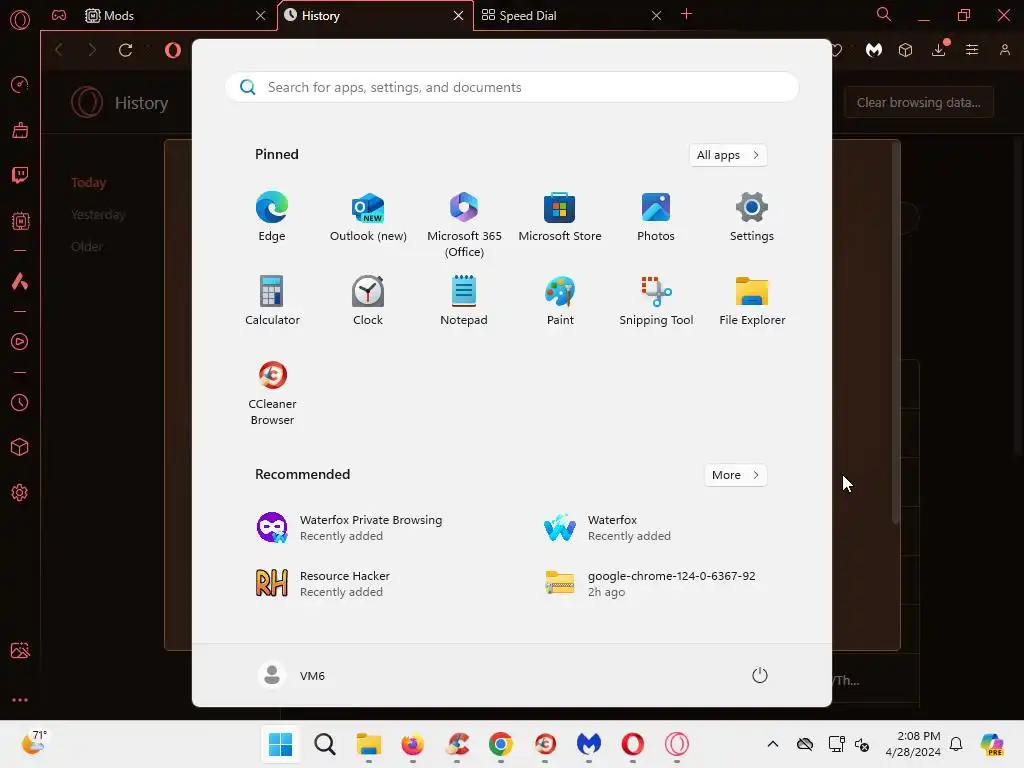Open GX Mods sidebar icon

click(20, 221)
